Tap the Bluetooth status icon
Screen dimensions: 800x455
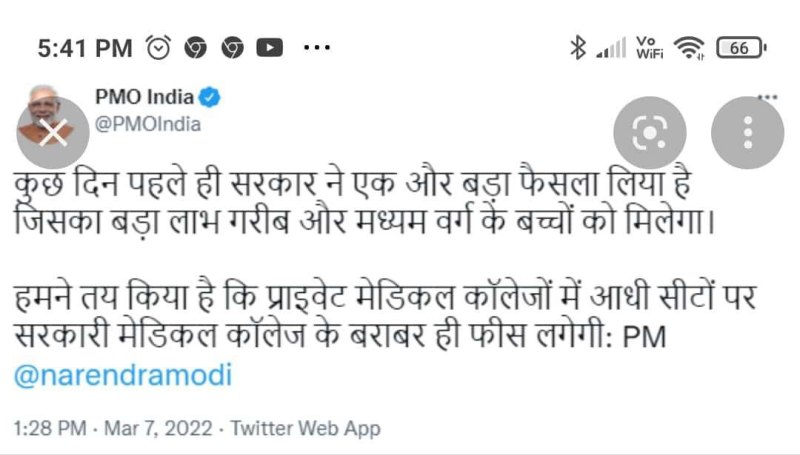click(577, 47)
